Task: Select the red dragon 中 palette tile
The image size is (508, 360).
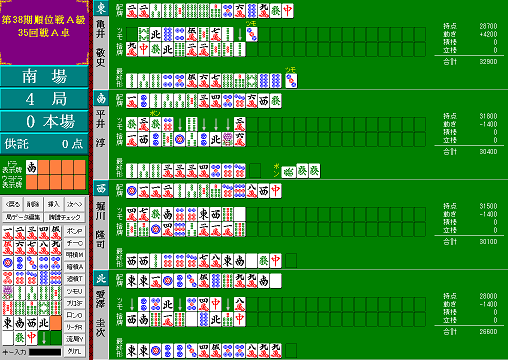Action: pyautogui.click(x=32, y=338)
